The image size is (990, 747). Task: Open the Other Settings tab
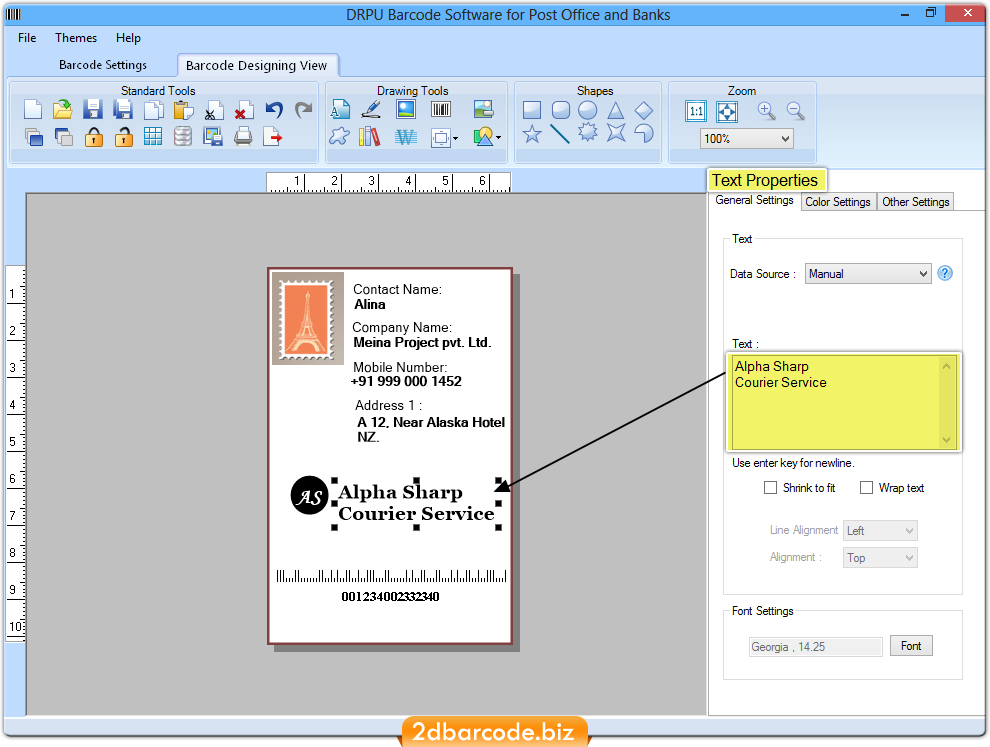[915, 201]
